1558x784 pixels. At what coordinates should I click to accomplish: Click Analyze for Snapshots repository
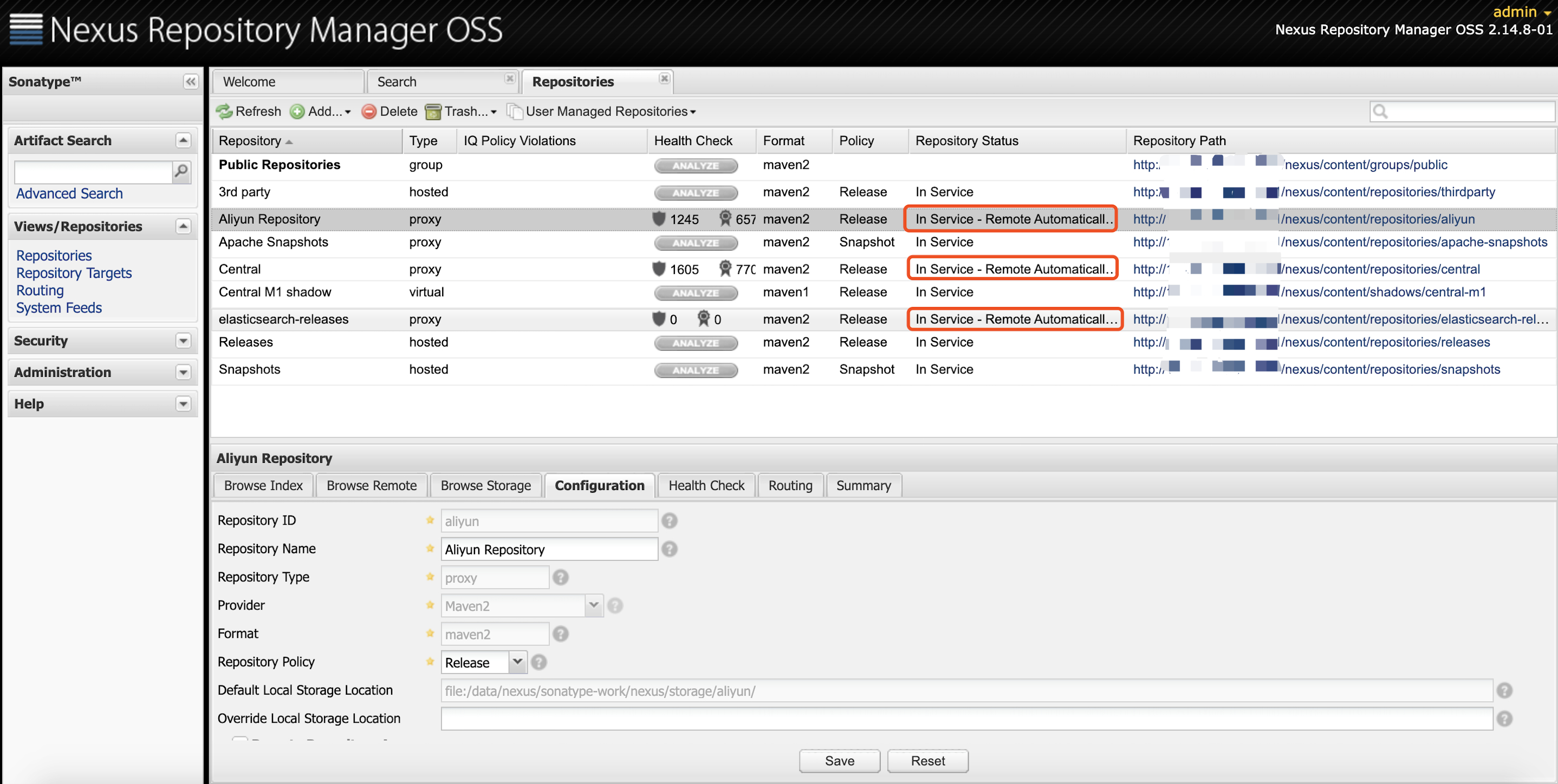(696, 370)
